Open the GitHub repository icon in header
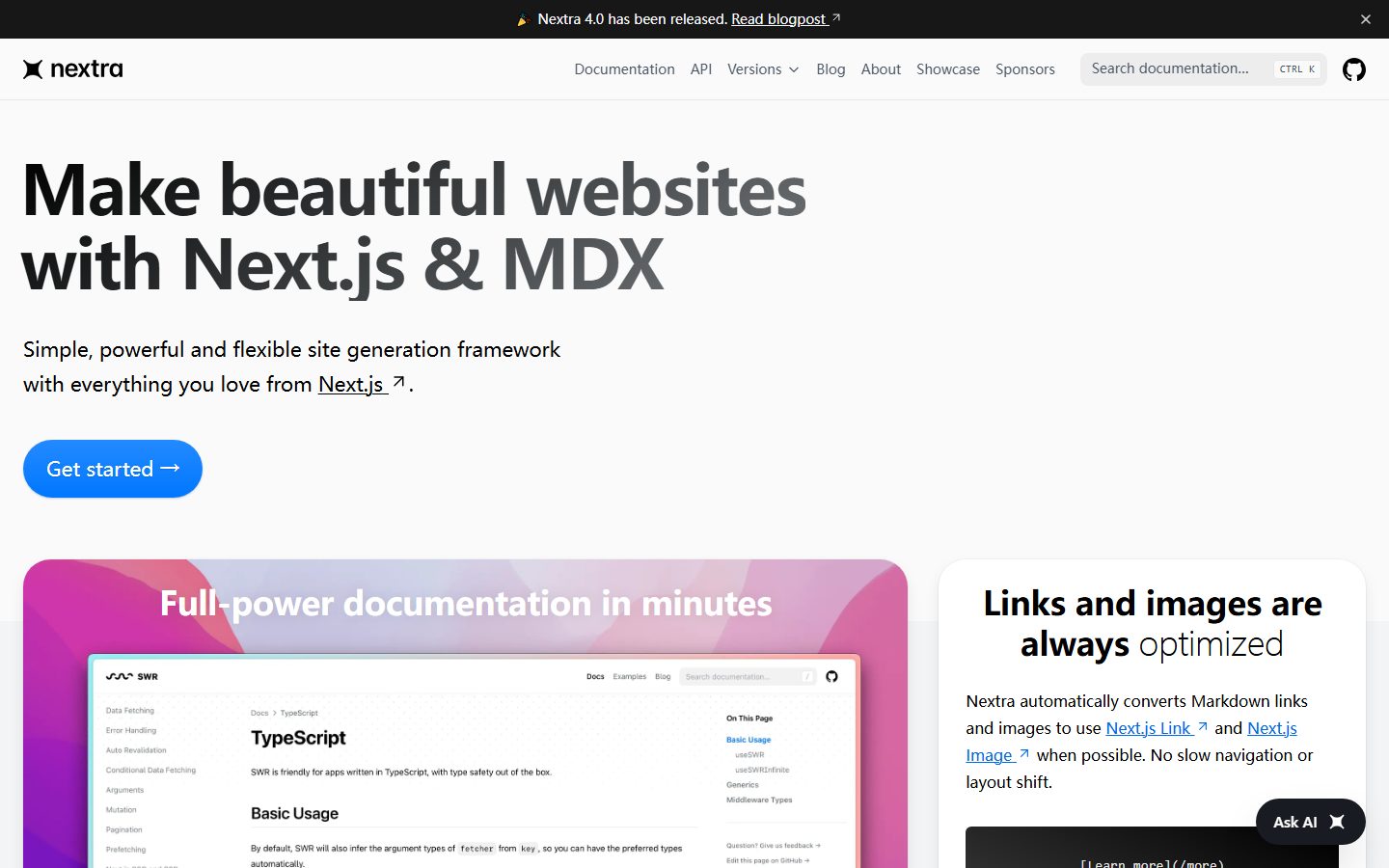This screenshot has width=1389, height=868. click(1354, 69)
